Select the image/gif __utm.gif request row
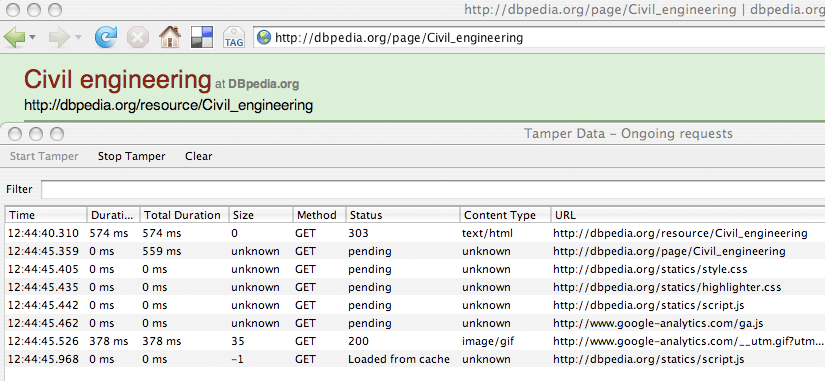Screen dimensions: 825x381 point(415,341)
